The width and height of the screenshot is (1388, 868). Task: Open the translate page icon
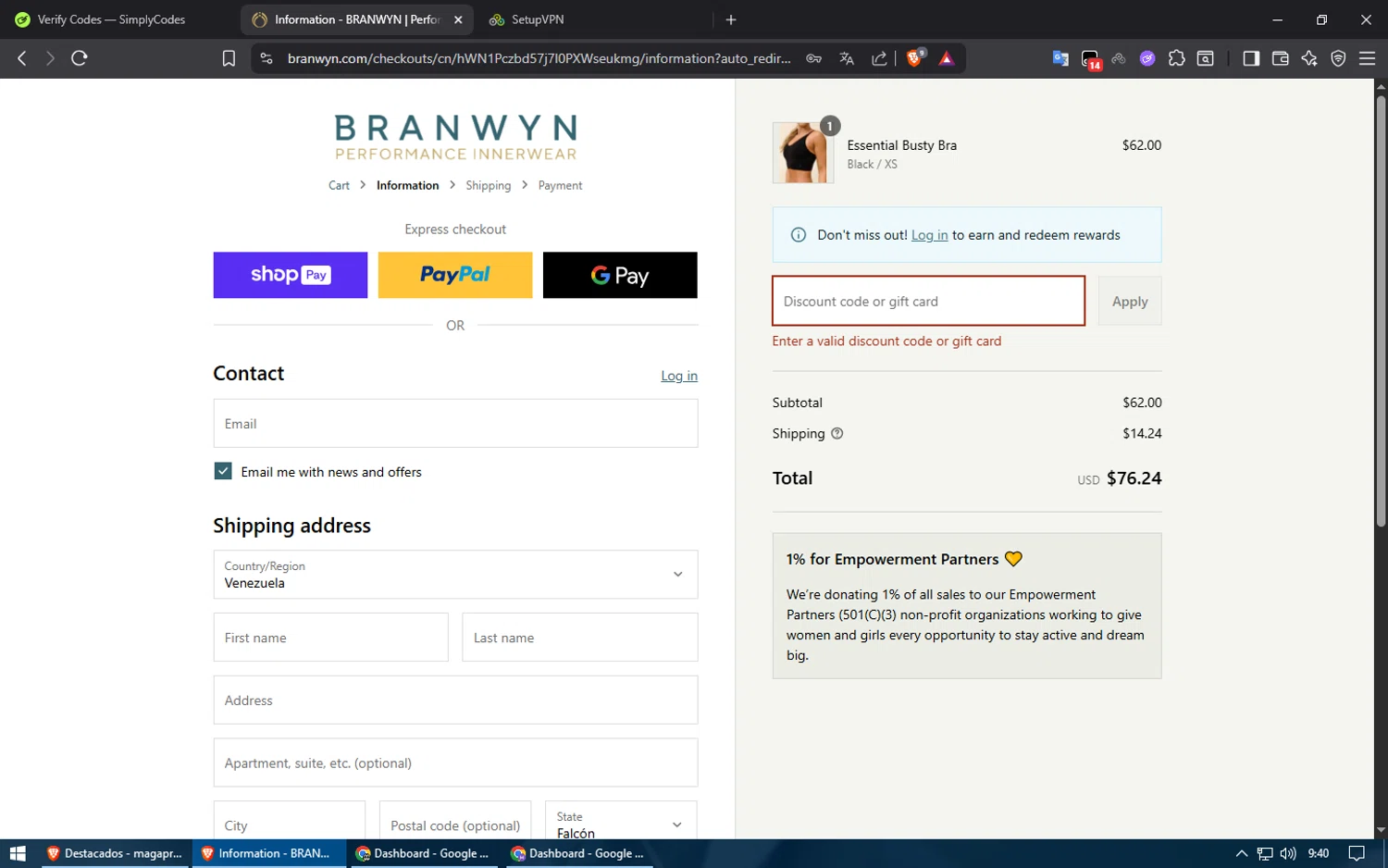[847, 58]
